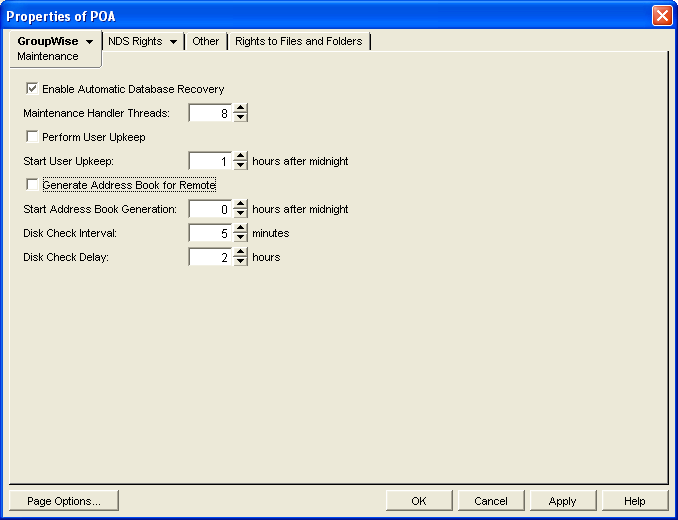This screenshot has height=520, width=678.
Task: Click the 'Disk Check Delay:' label
Action: click(x=66, y=257)
